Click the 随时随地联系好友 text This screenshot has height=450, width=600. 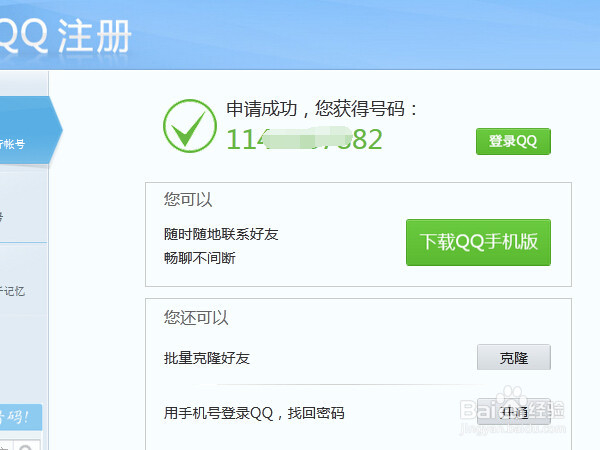point(220,234)
